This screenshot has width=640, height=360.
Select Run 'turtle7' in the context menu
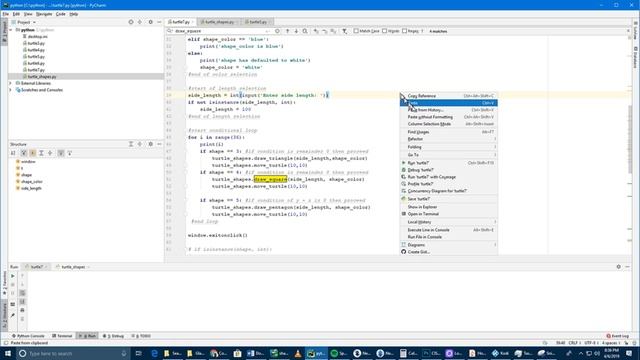[449, 163]
